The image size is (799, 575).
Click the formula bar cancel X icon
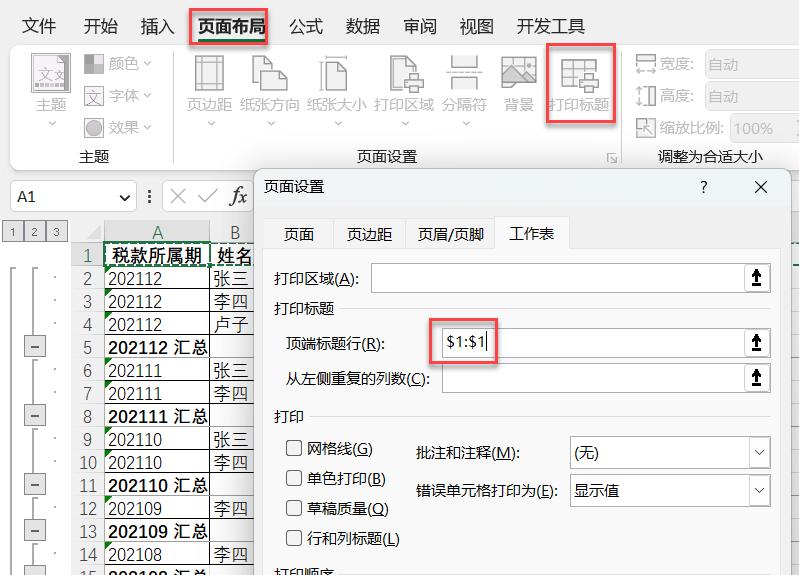point(178,196)
